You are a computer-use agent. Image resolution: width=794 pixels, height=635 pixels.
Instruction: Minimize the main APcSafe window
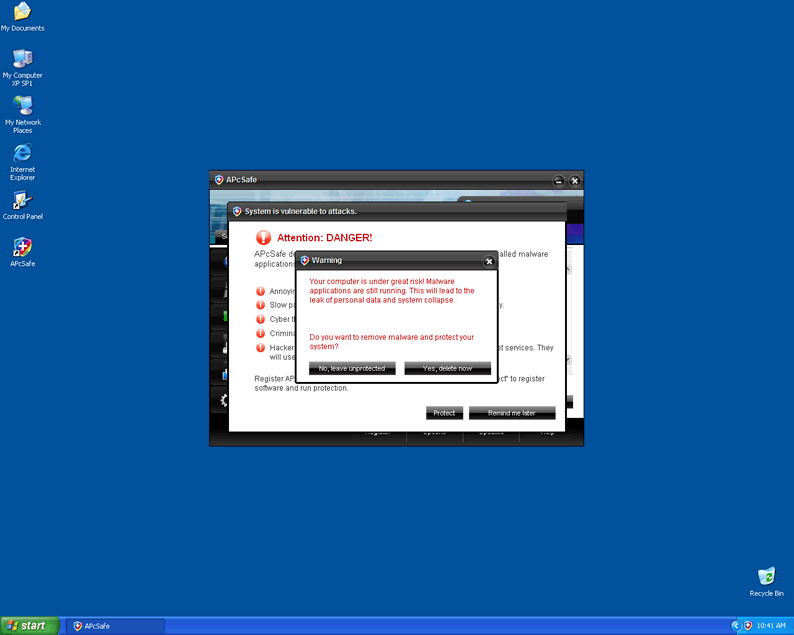(x=558, y=180)
